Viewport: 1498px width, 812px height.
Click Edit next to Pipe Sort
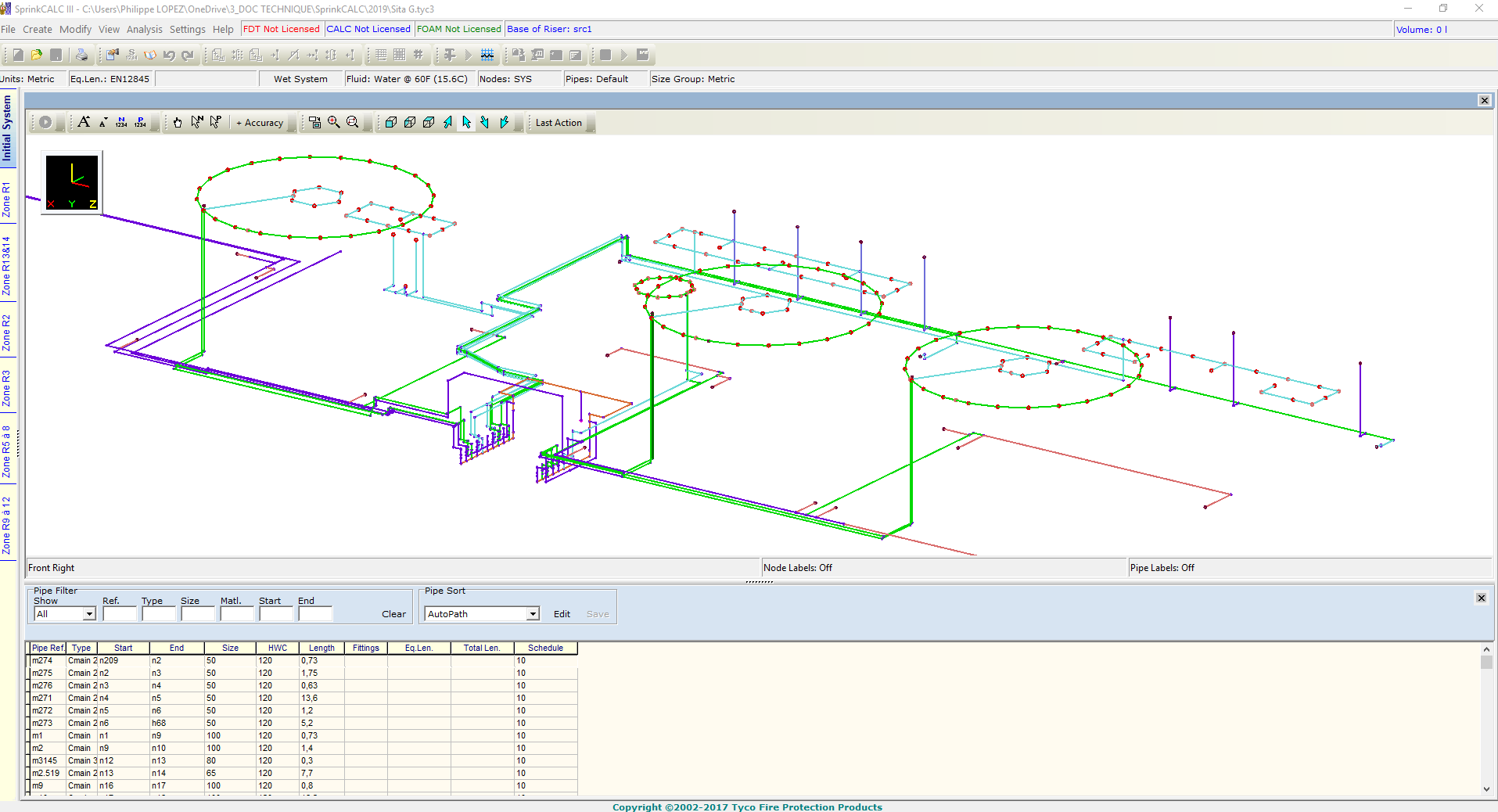562,614
